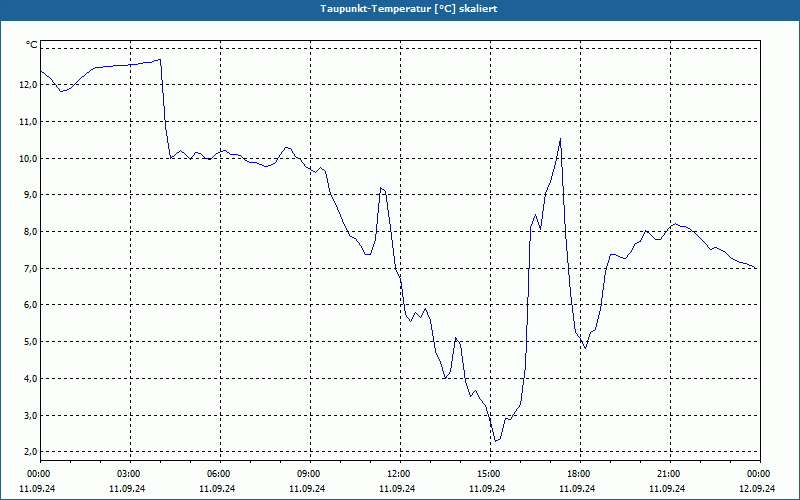This screenshot has height=500, width=800.
Task: Click the 10,0 y-axis label
Action: click(28, 158)
